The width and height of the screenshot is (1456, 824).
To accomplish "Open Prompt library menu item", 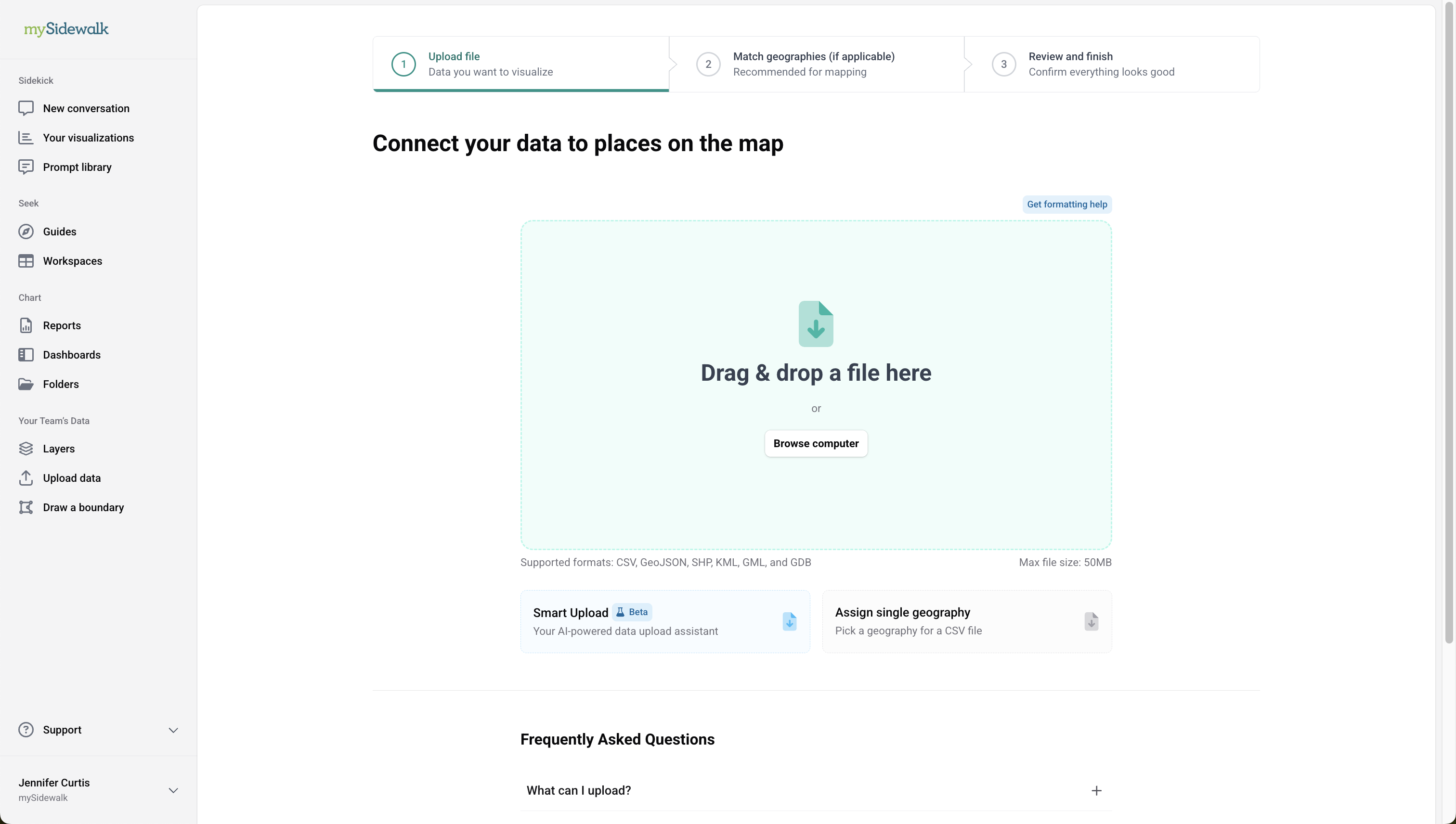I will coord(77,167).
